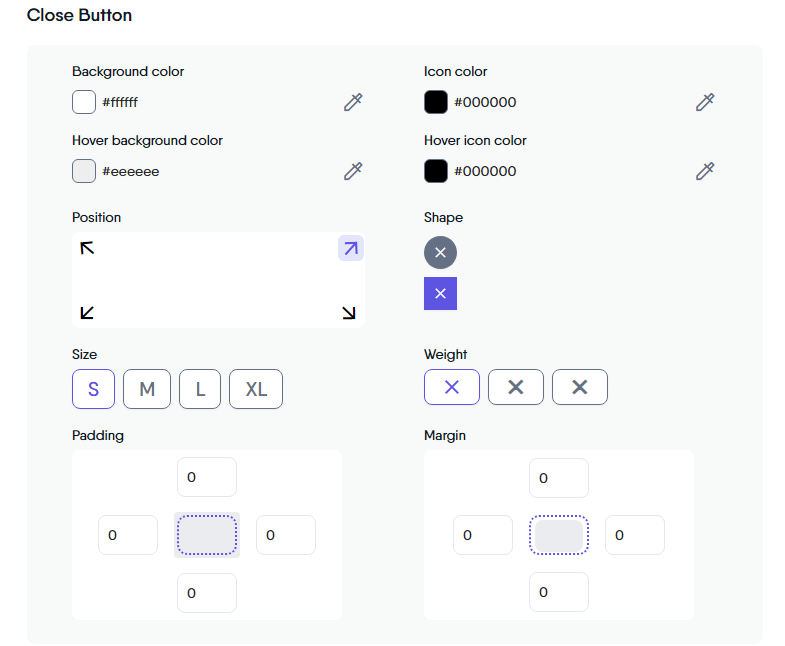Image resolution: width=785 pixels, height=646 pixels.
Task: Select top-left position arrow
Action: pyautogui.click(x=87, y=248)
